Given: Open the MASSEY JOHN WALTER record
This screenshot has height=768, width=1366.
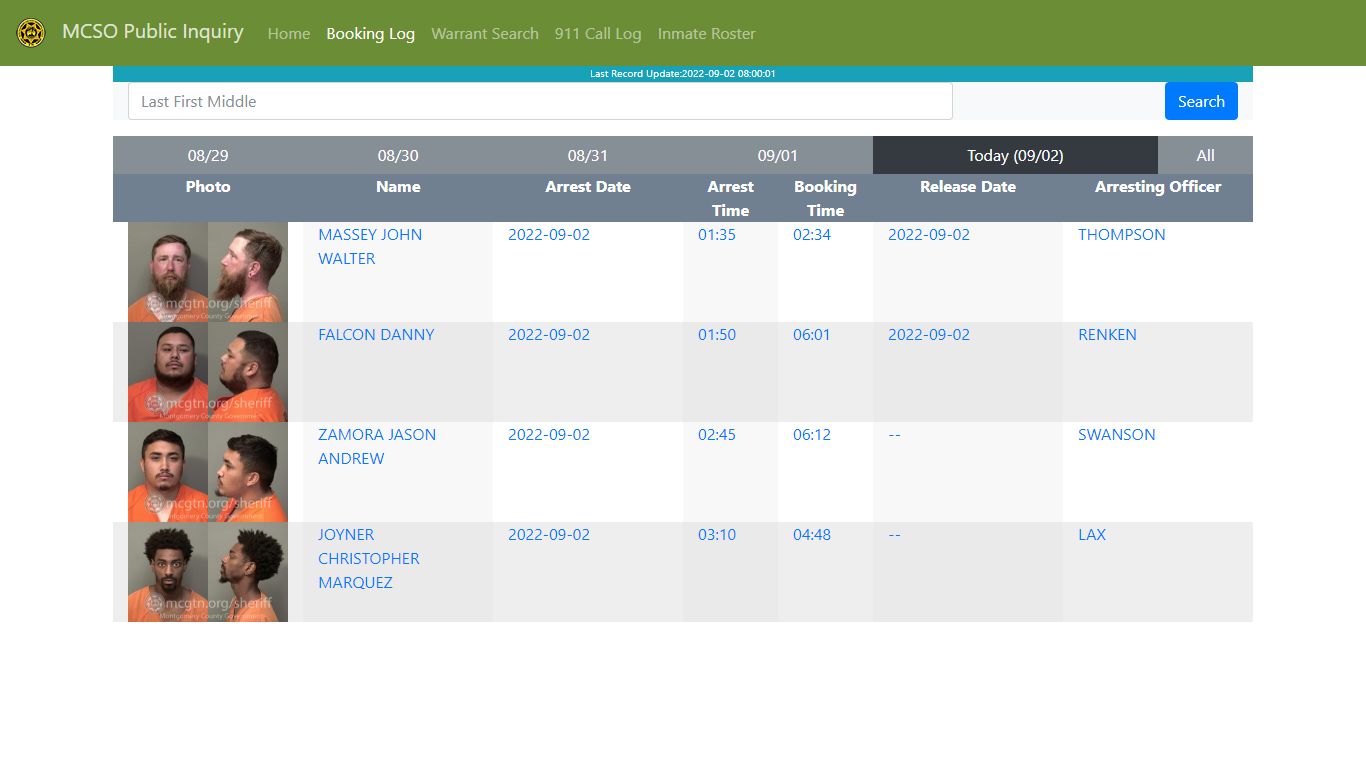Looking at the screenshot, I should point(370,246).
